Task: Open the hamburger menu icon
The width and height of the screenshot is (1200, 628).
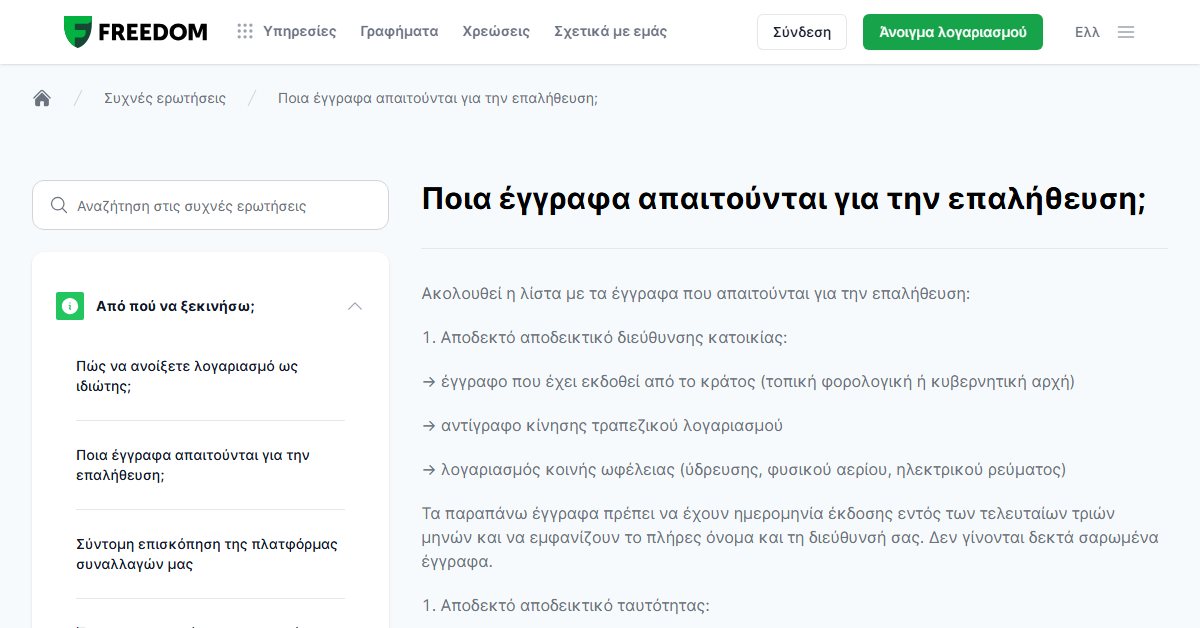Action: (1126, 32)
